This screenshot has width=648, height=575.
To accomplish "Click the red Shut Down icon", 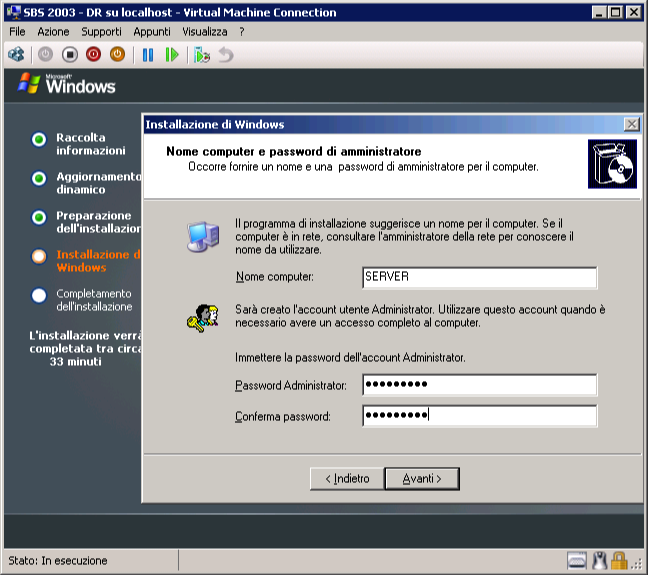I will [93, 54].
